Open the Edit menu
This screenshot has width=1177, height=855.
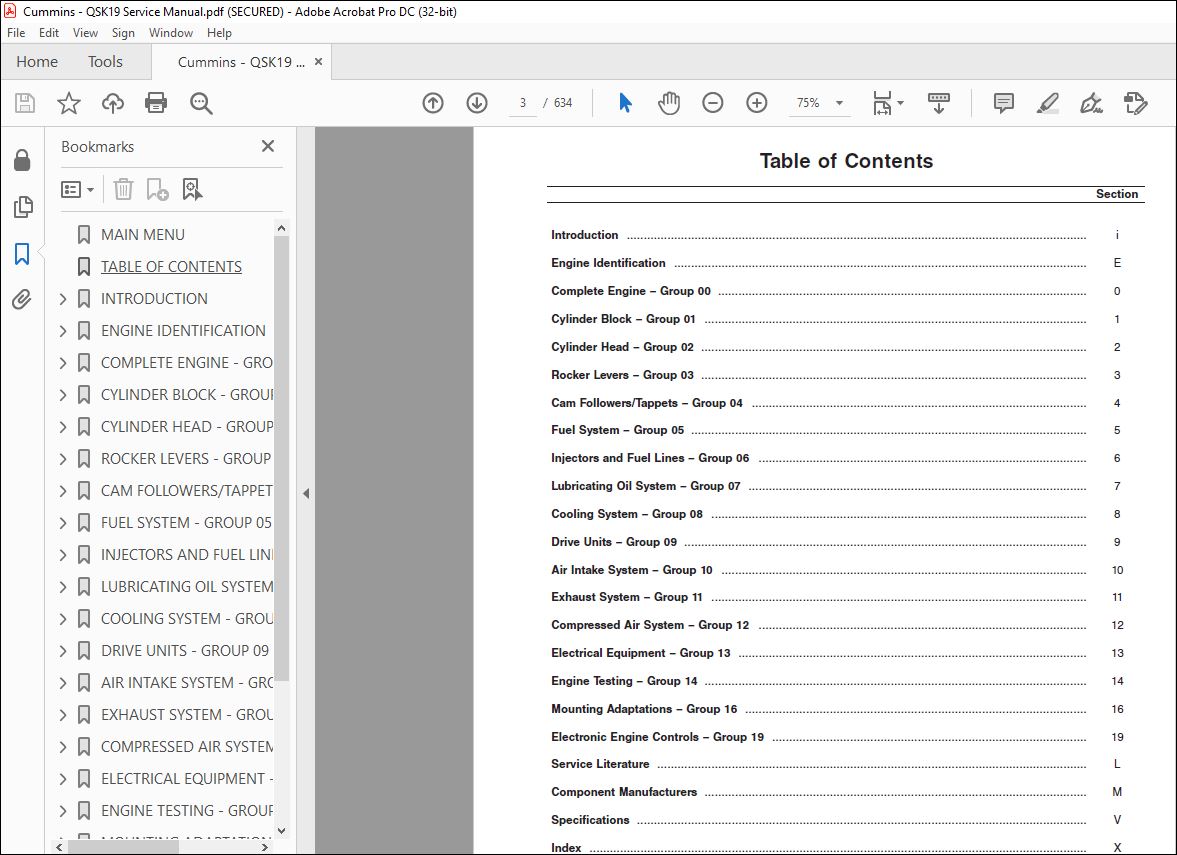tap(49, 33)
